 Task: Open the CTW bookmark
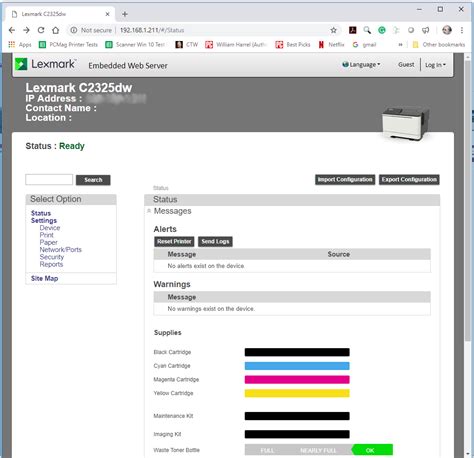pyautogui.click(x=187, y=44)
